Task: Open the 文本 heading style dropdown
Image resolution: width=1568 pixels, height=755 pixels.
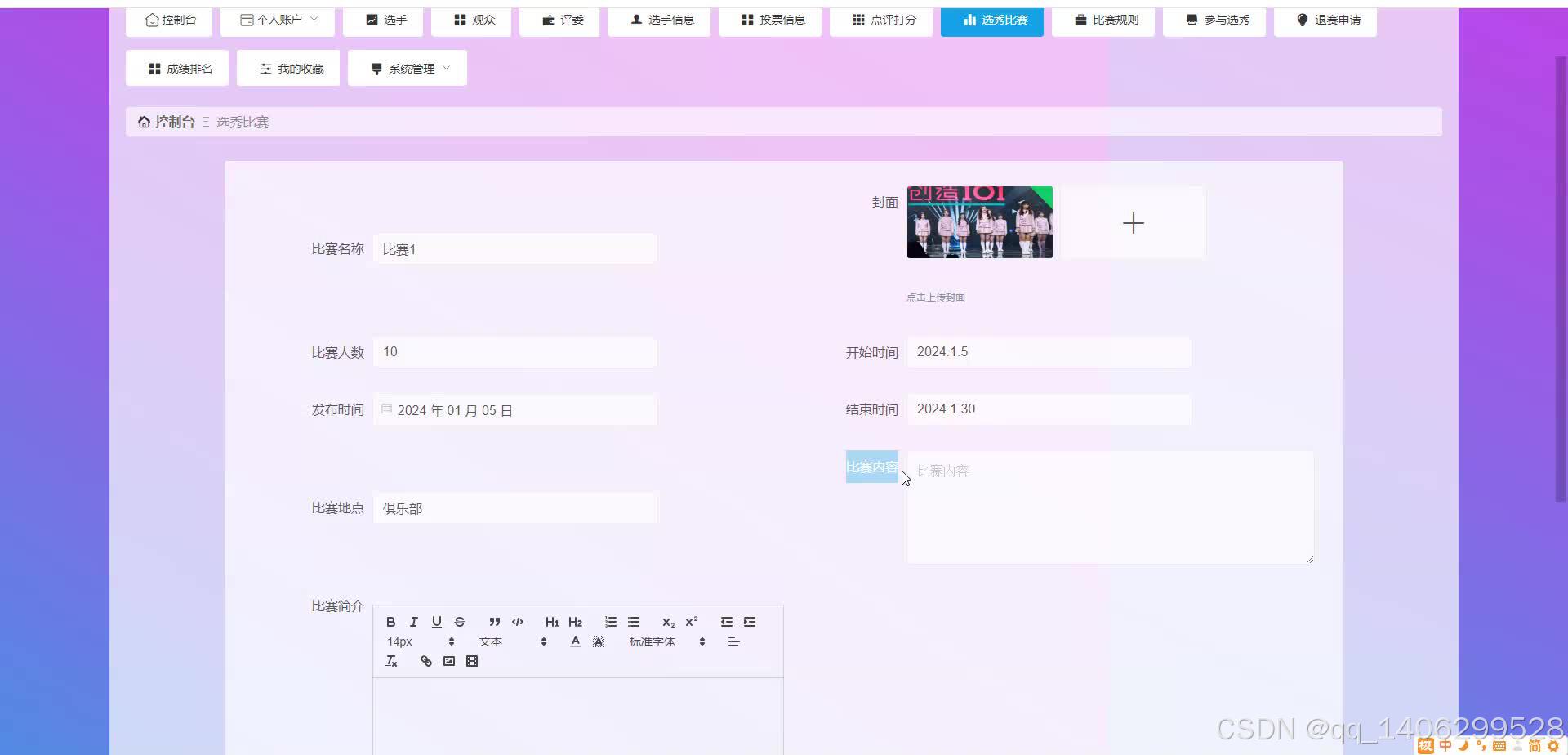Action: tap(512, 641)
